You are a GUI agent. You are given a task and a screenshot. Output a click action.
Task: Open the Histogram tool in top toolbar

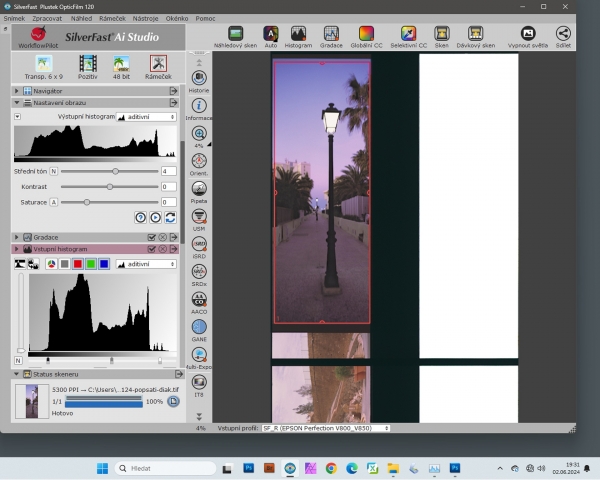click(x=298, y=37)
